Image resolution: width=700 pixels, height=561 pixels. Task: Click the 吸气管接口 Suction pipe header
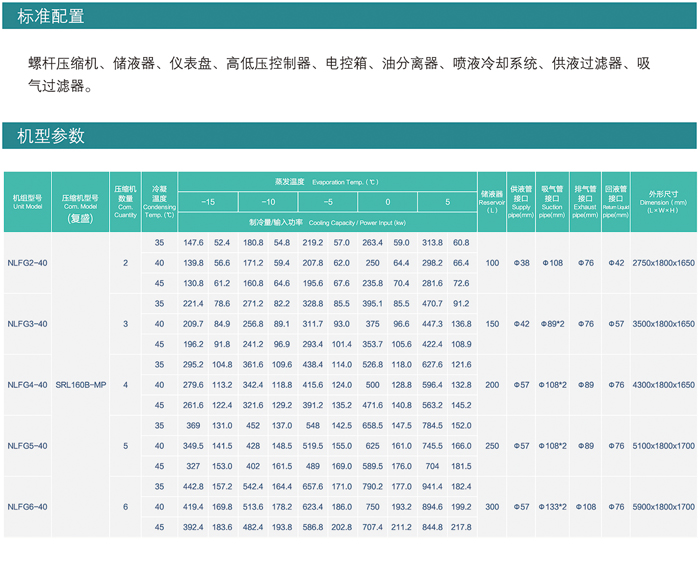click(x=552, y=201)
